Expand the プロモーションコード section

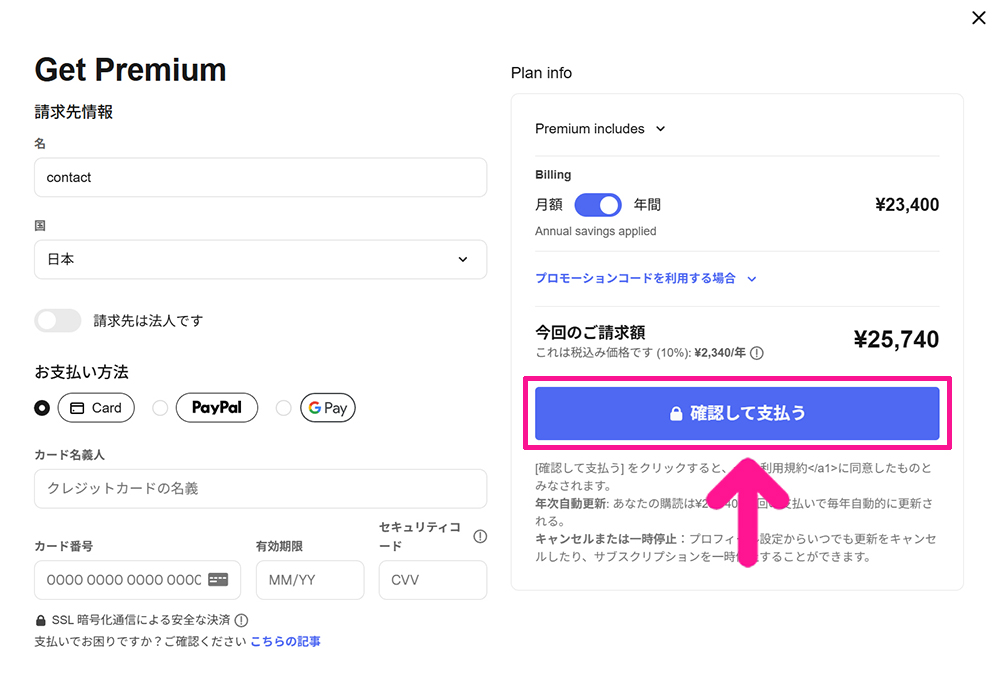pos(645,278)
